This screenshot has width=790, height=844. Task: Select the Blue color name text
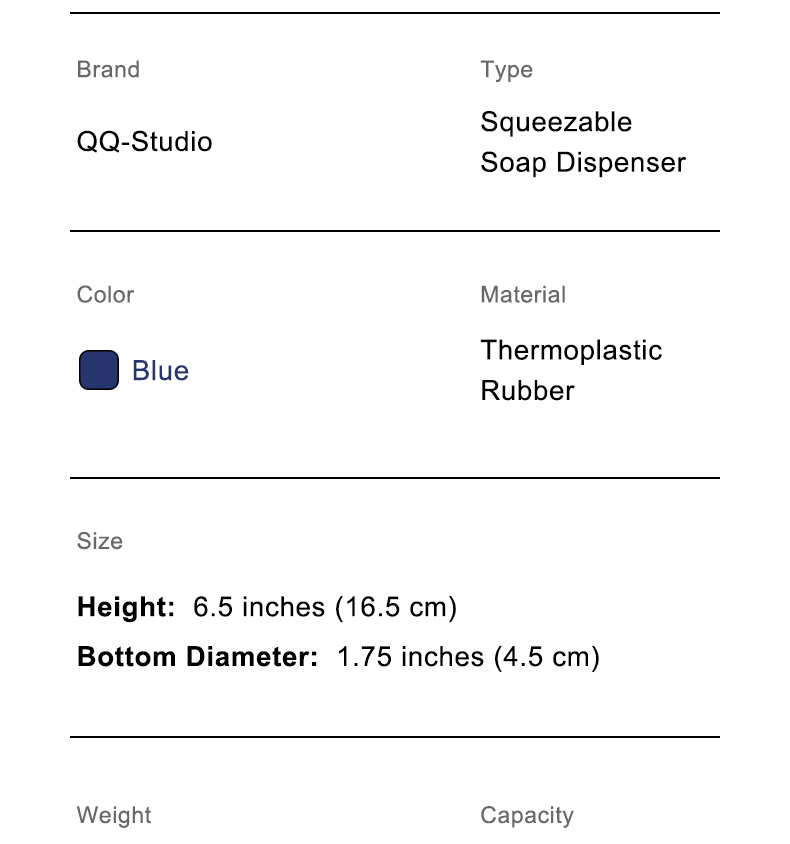(160, 371)
